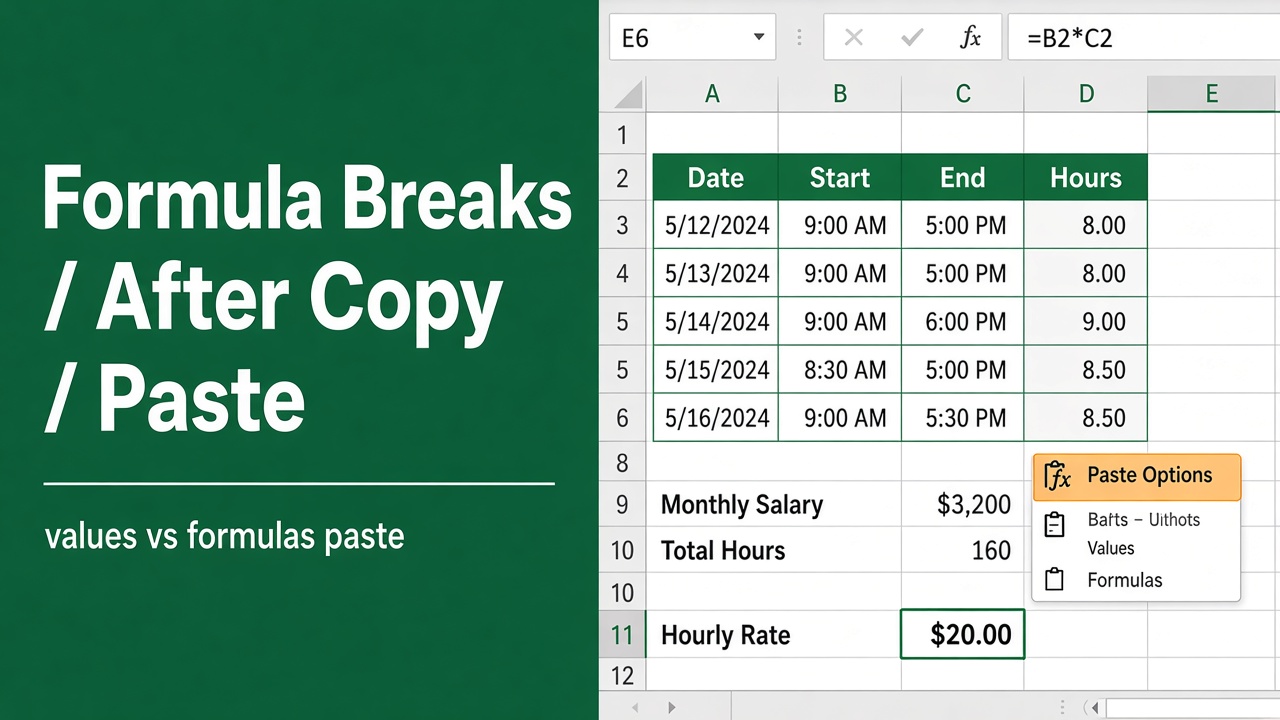The width and height of the screenshot is (1280, 720).
Task: Click the formula bar containing =B2*C2
Action: coord(1143,38)
